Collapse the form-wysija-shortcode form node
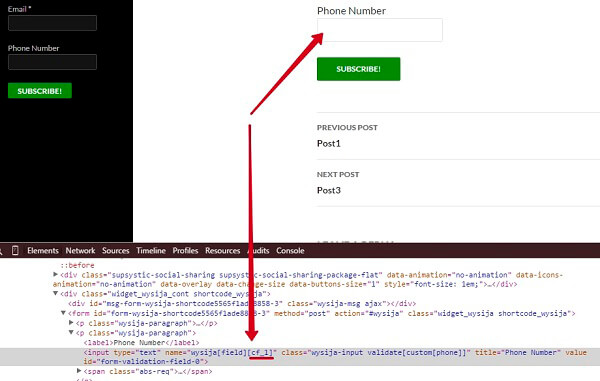The width and height of the screenshot is (600, 381). 64,313
